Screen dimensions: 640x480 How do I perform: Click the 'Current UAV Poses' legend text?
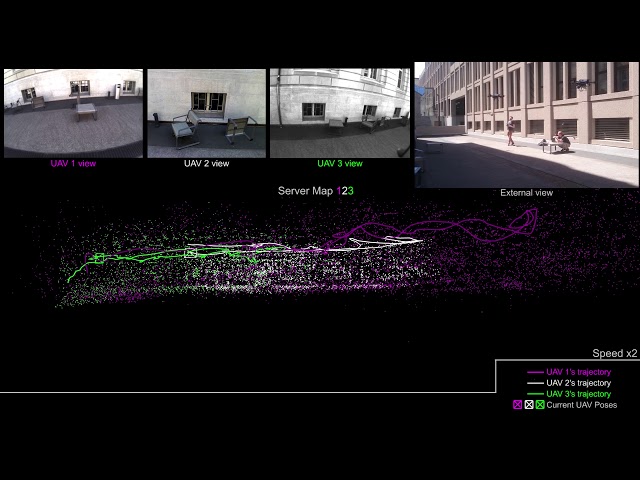coord(582,405)
